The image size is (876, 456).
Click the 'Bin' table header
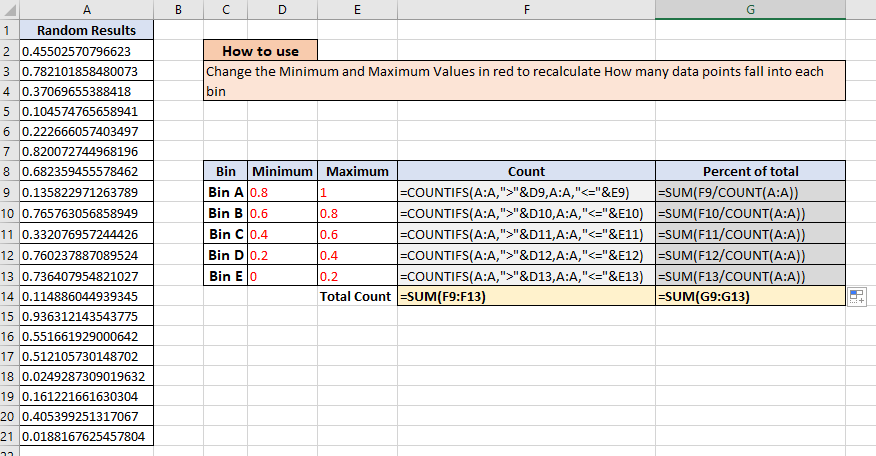point(226,171)
